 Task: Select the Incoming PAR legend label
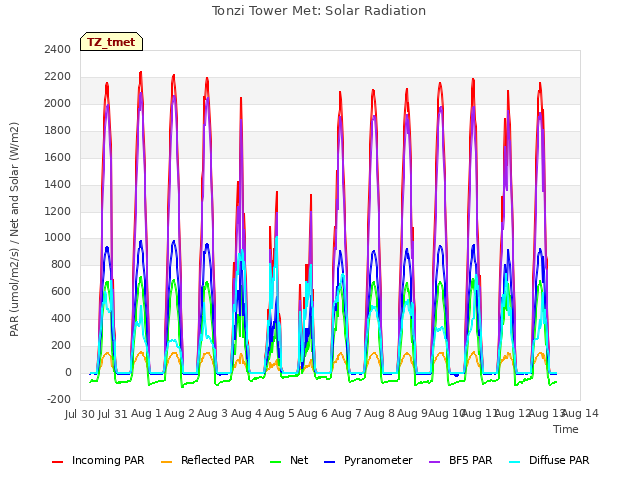(x=108, y=460)
